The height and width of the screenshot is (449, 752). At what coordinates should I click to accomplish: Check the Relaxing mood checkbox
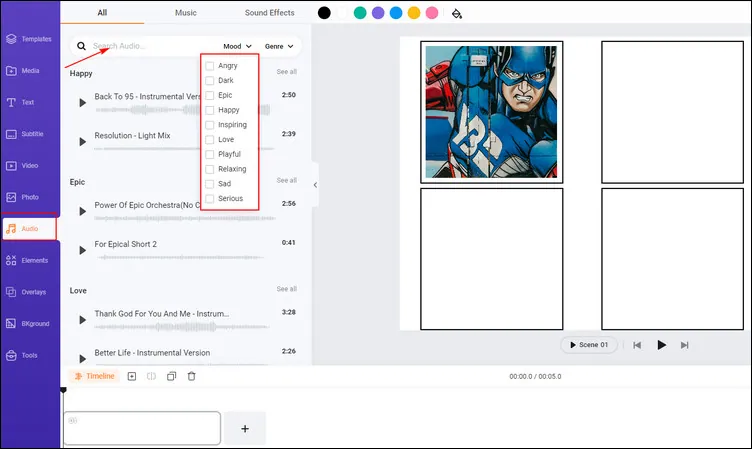[210, 169]
